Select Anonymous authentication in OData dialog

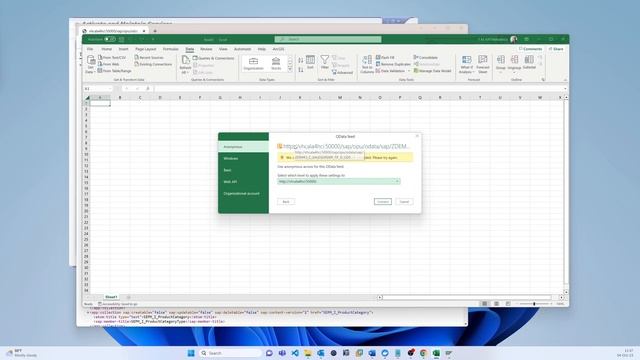pos(243,147)
